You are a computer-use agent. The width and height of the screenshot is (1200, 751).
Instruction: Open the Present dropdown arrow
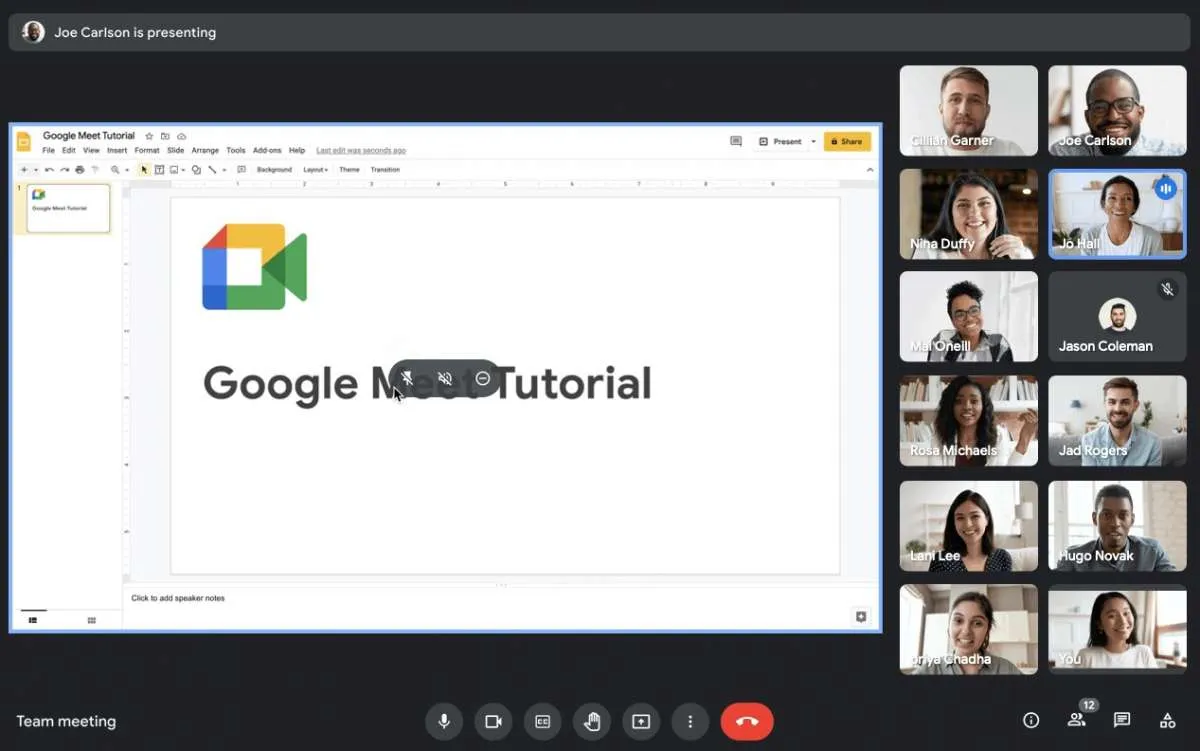(812, 141)
